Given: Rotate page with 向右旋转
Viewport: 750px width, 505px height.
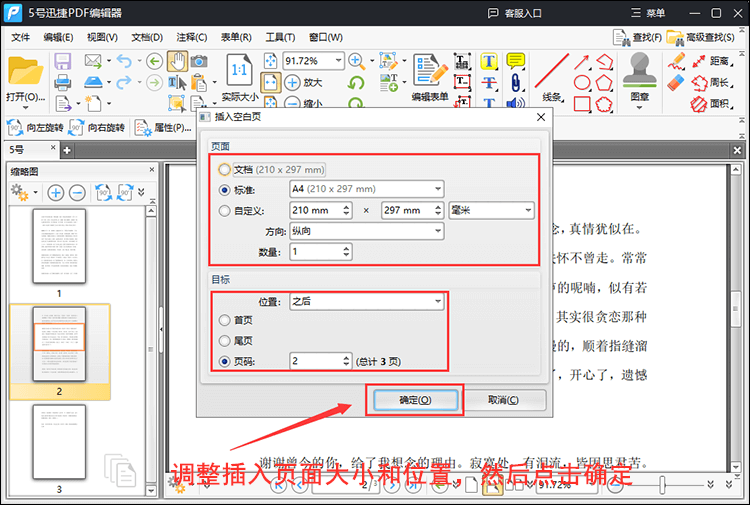Looking at the screenshot, I should 97,128.
